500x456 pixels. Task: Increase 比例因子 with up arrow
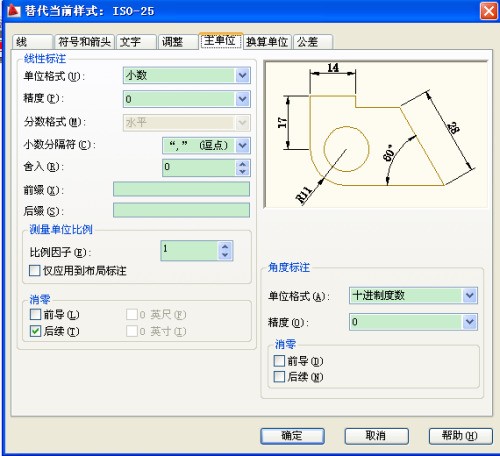tap(225, 247)
